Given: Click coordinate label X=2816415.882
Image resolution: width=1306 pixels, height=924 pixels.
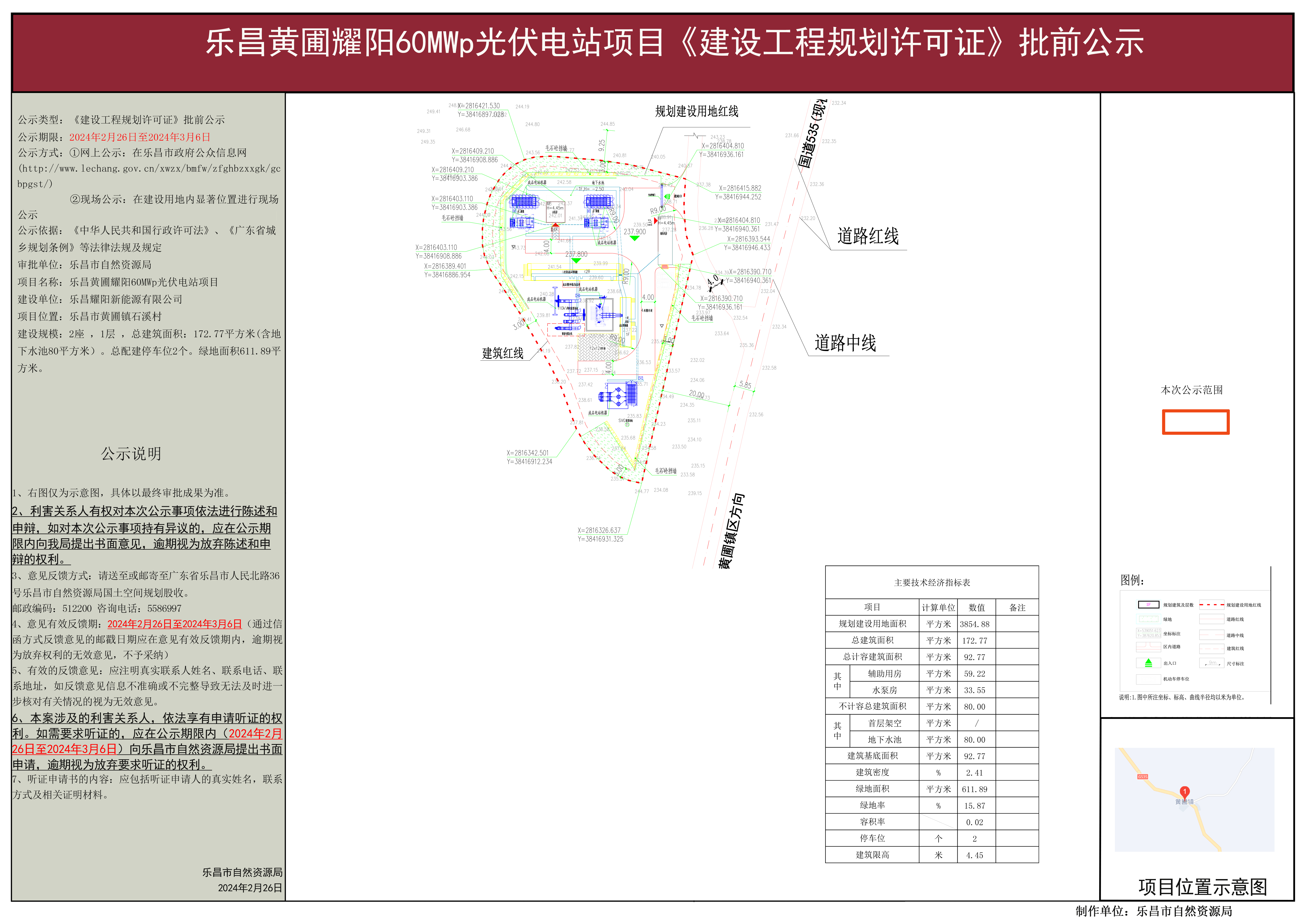Looking at the screenshot, I should (740, 188).
